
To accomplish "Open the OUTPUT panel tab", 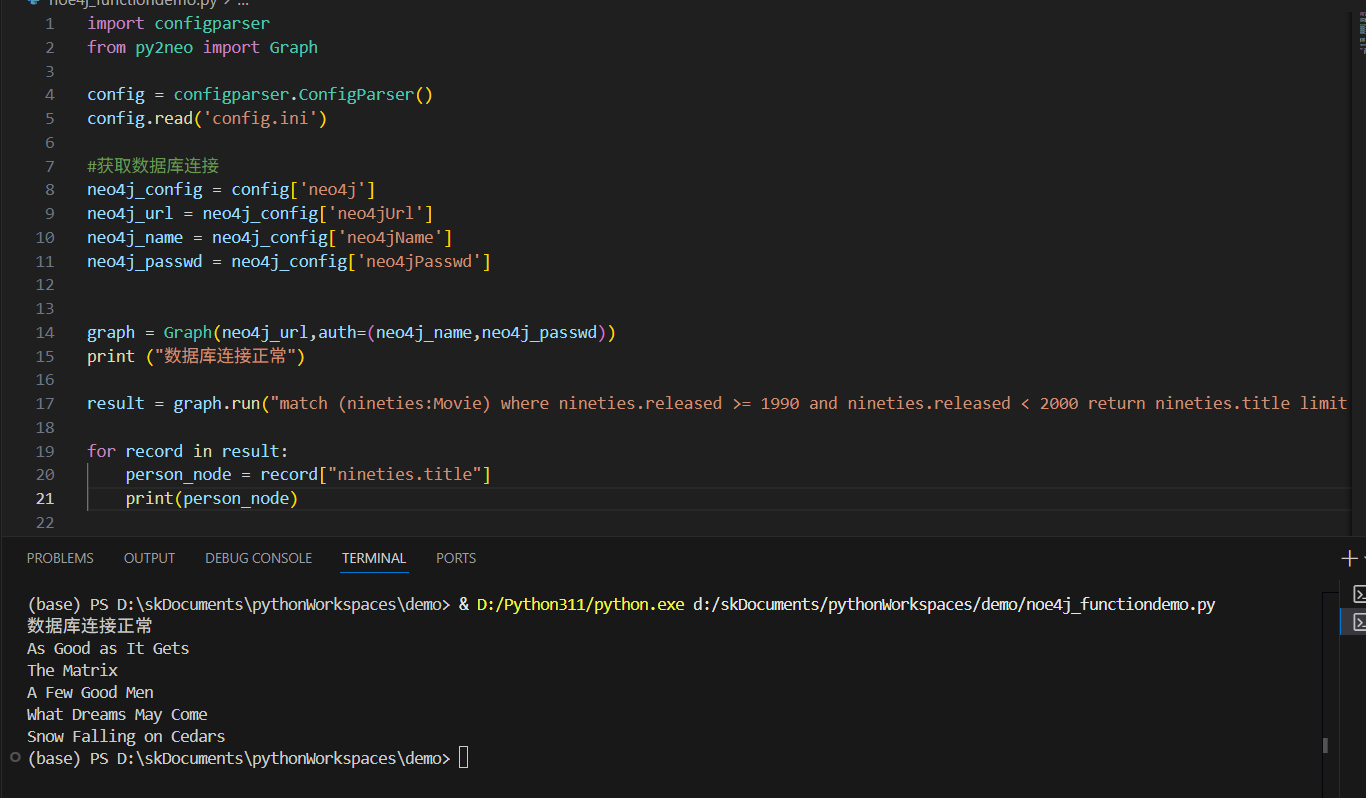I will pyautogui.click(x=149, y=558).
